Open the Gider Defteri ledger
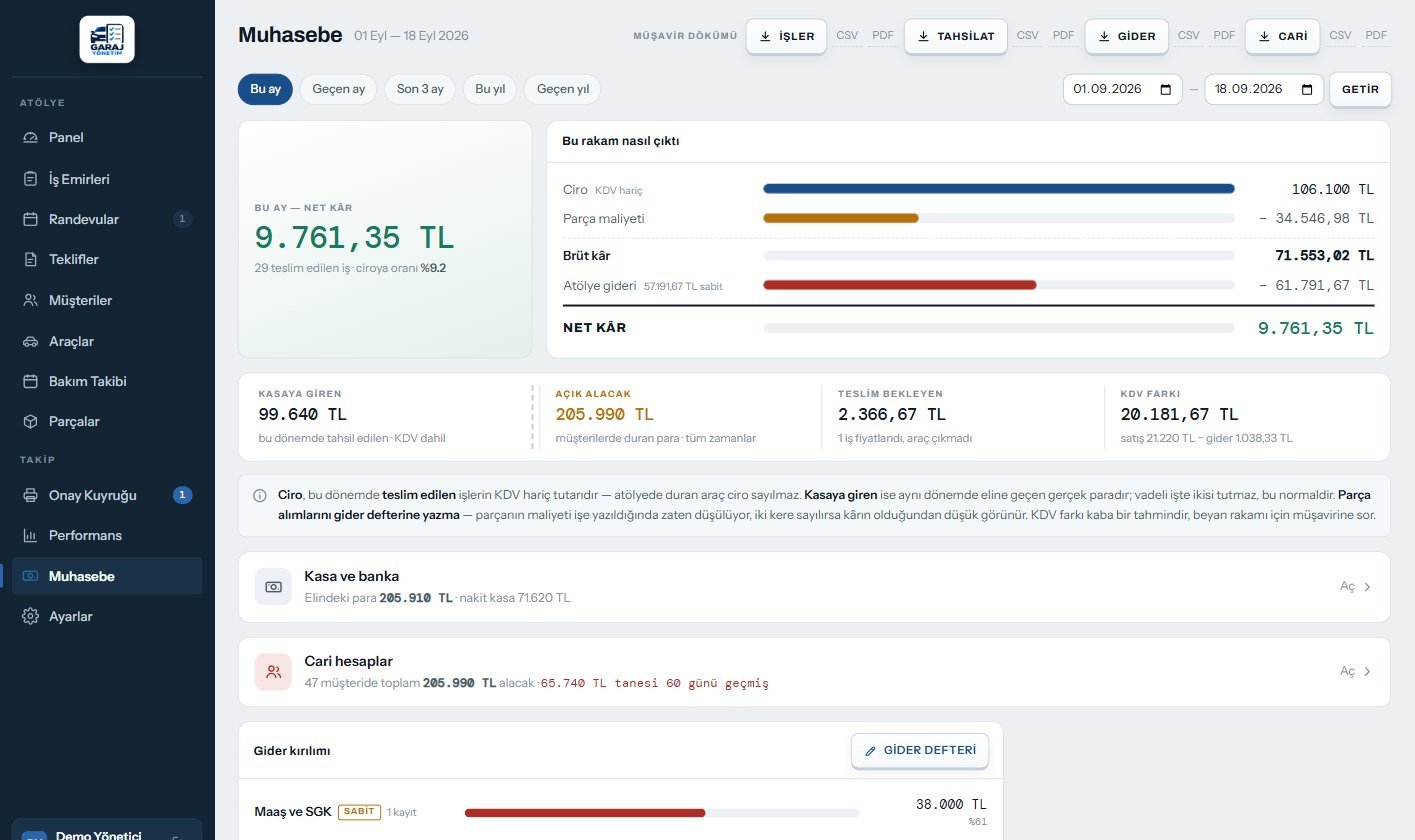The width and height of the screenshot is (1415, 840). 920,750
